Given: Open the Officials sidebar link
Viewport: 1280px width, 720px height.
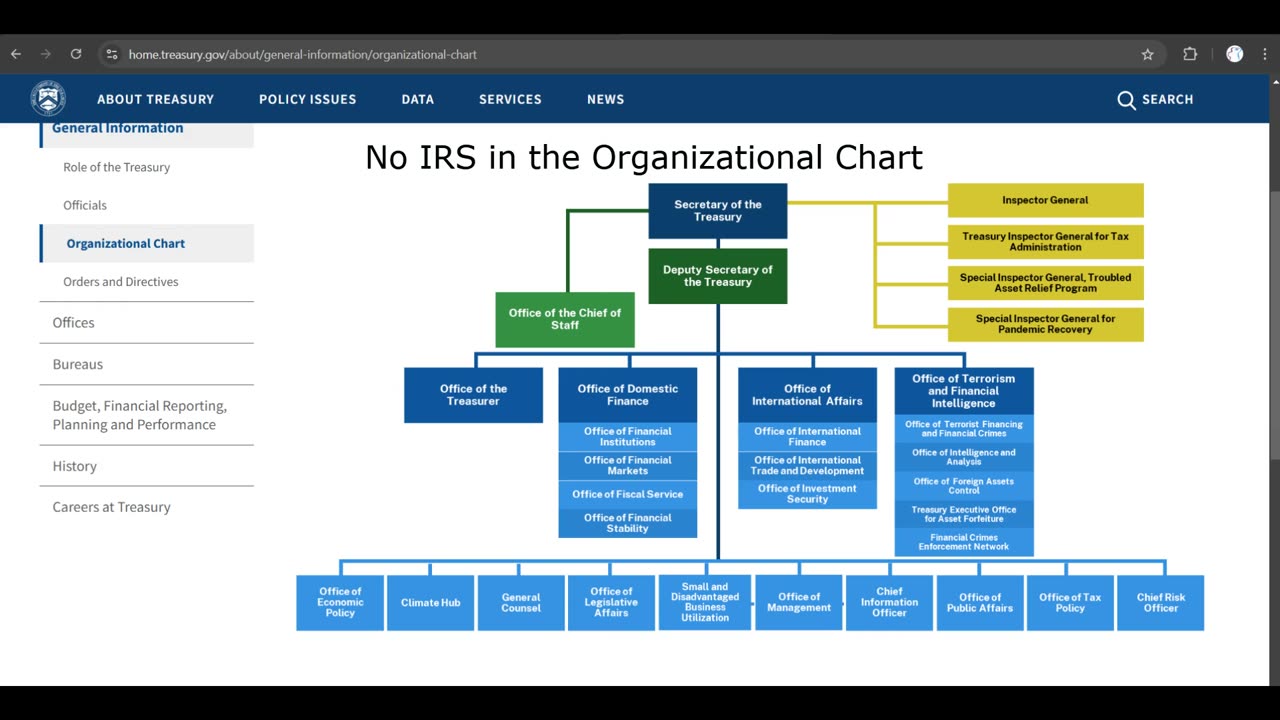Looking at the screenshot, I should pos(85,205).
